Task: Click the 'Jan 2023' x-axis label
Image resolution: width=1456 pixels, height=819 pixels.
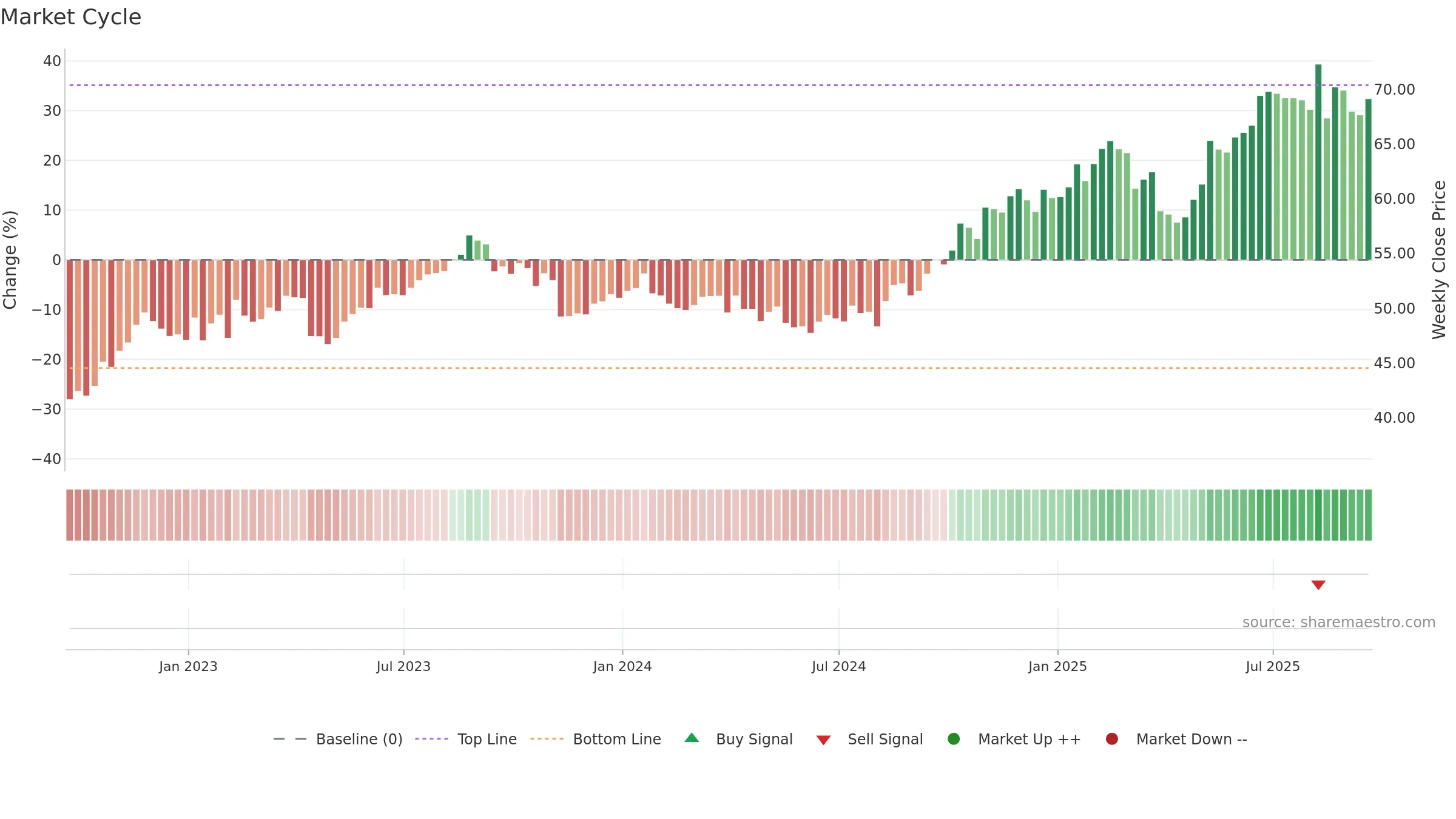Action: pyautogui.click(x=188, y=666)
